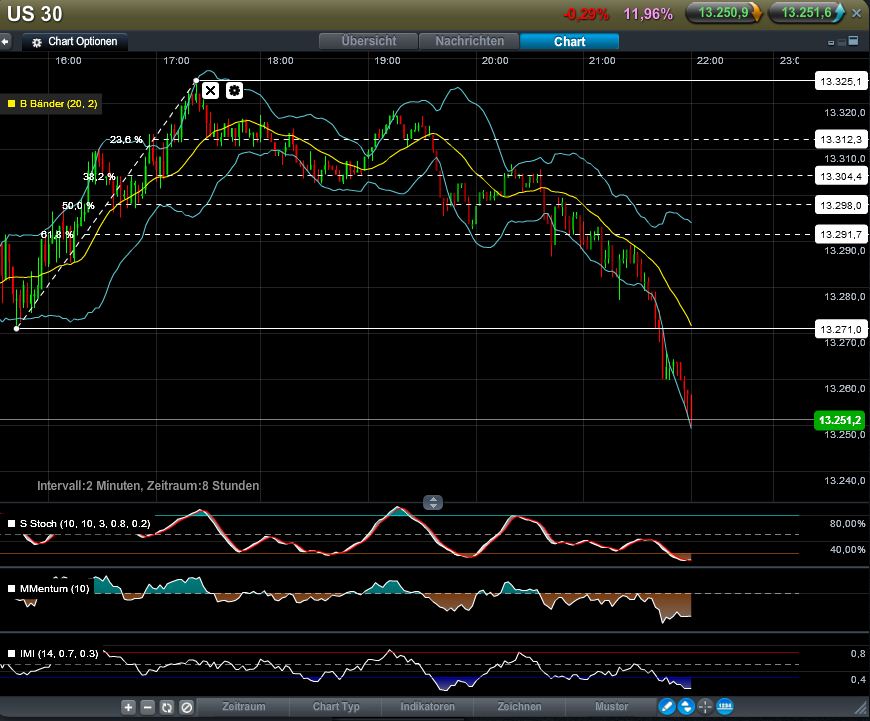The image size is (870, 721).
Task: Click the blue price-scale icon
Action: click(725, 707)
